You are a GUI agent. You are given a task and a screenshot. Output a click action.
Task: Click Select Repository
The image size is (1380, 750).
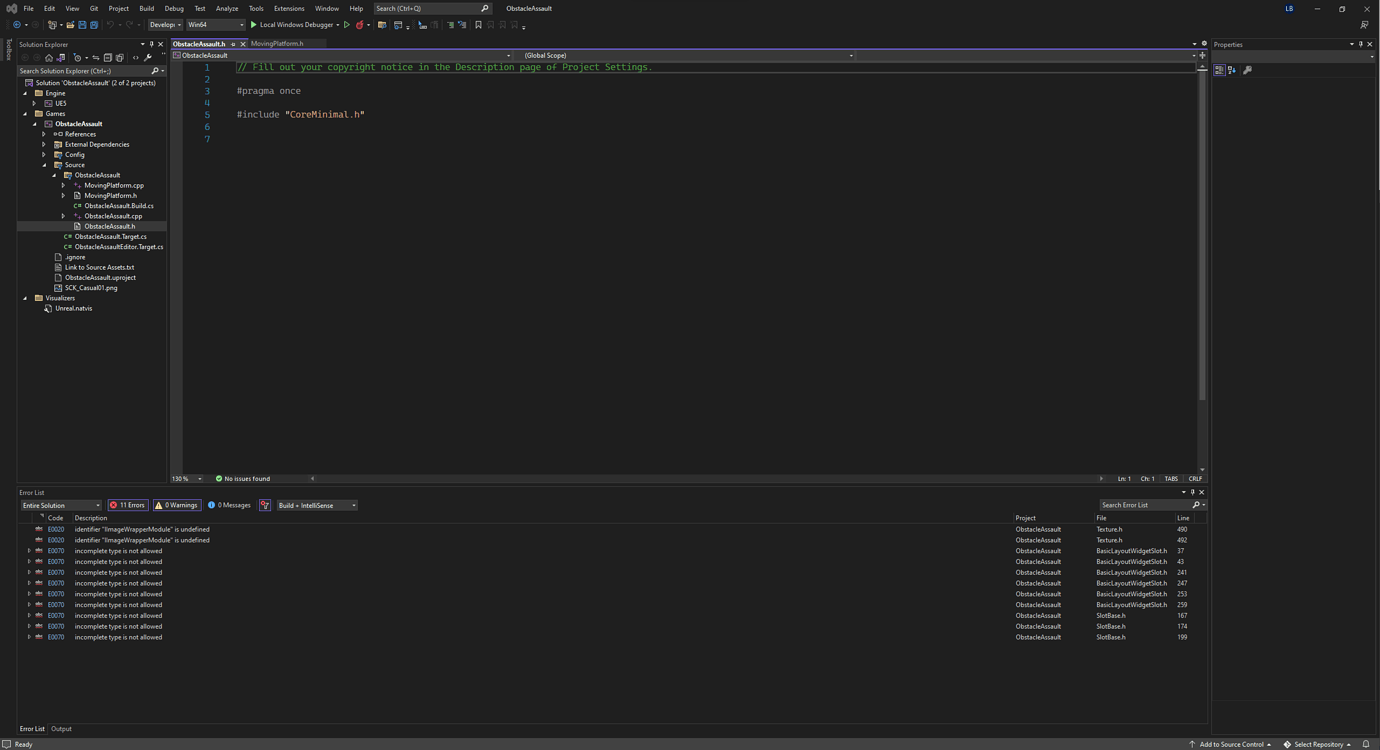[1317, 744]
